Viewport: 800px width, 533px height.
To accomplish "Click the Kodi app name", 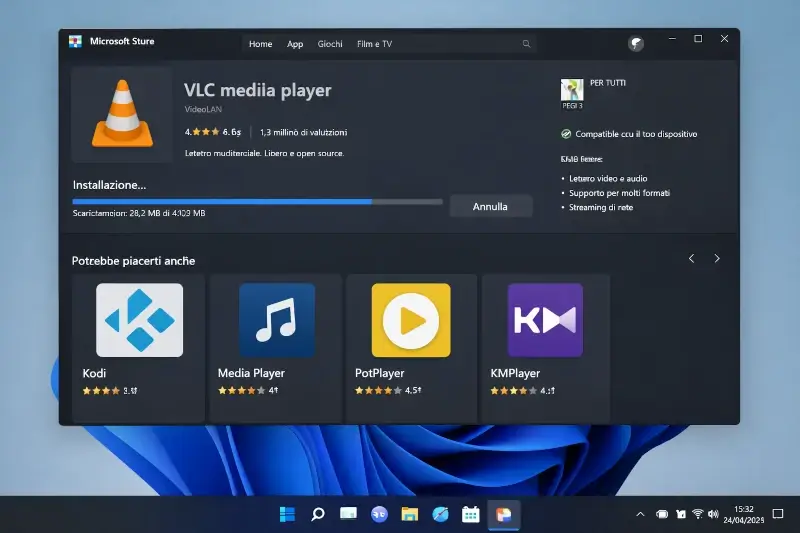I will point(94,373).
